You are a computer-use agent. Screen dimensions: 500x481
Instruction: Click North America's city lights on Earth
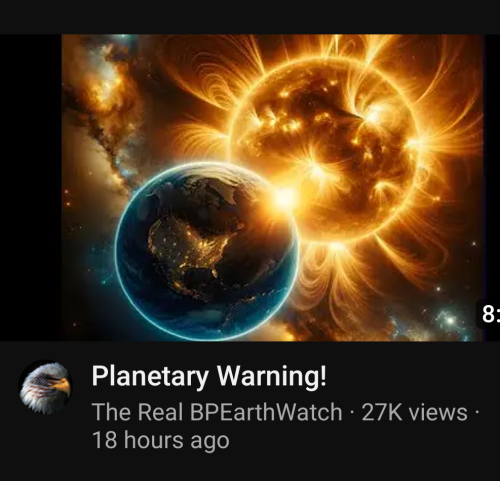point(190,247)
